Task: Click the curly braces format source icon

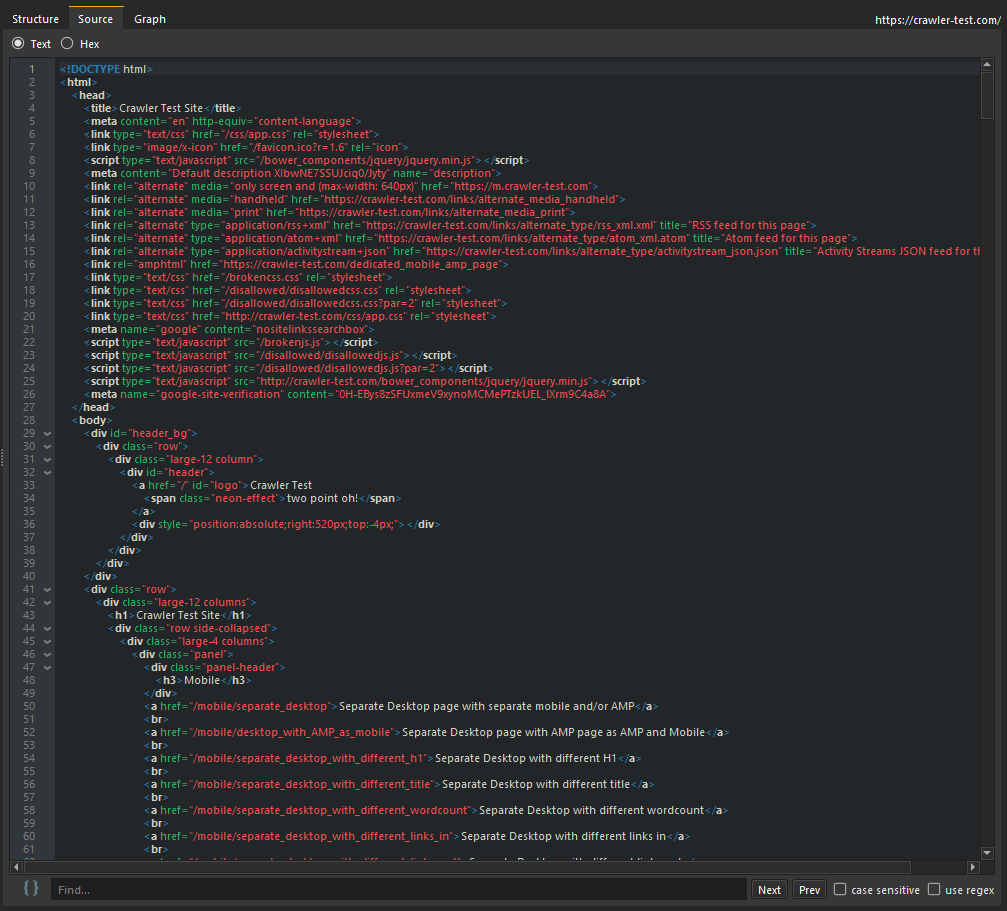Action: [x=31, y=888]
